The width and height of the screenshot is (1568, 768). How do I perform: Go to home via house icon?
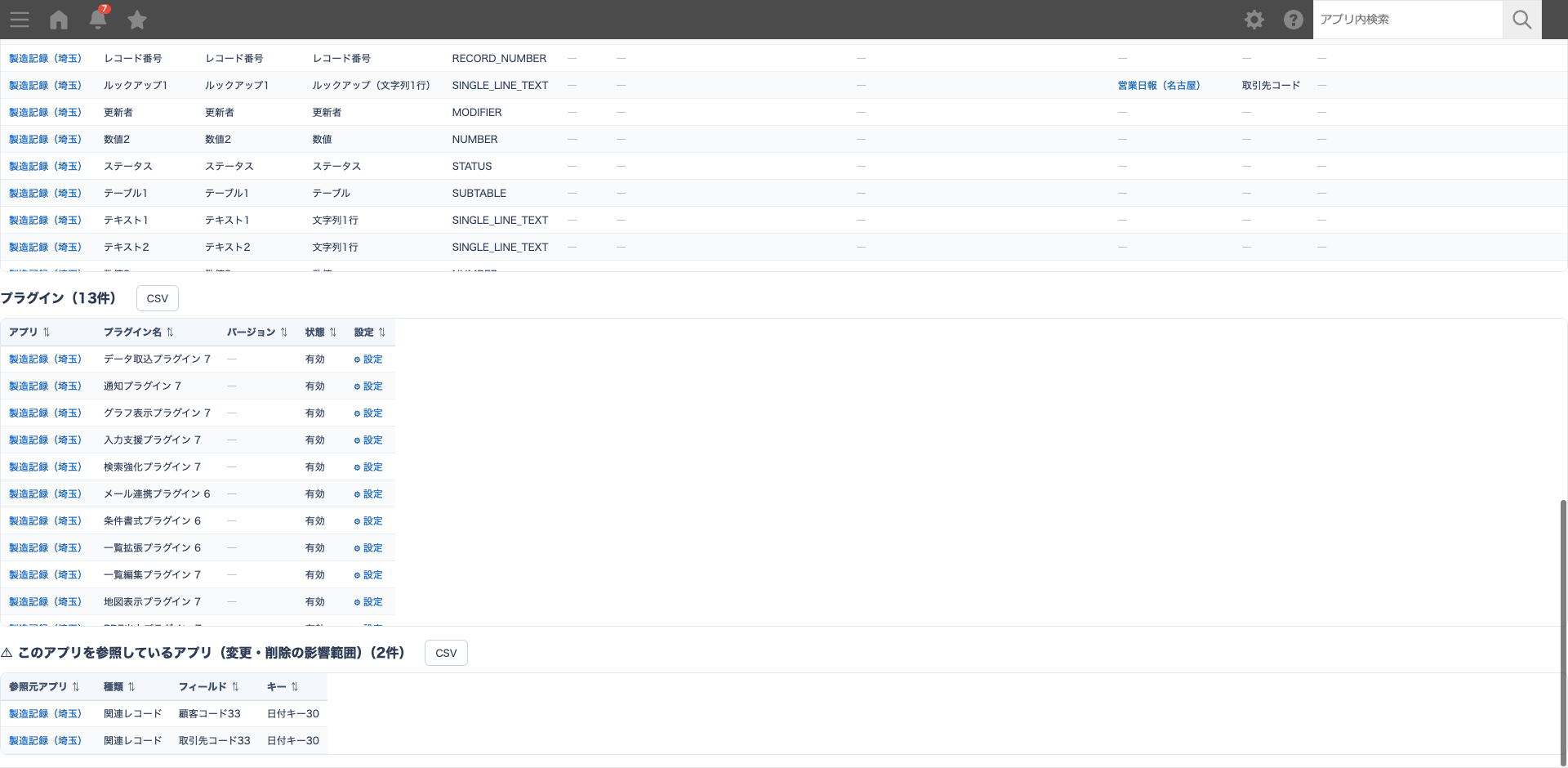tap(59, 20)
